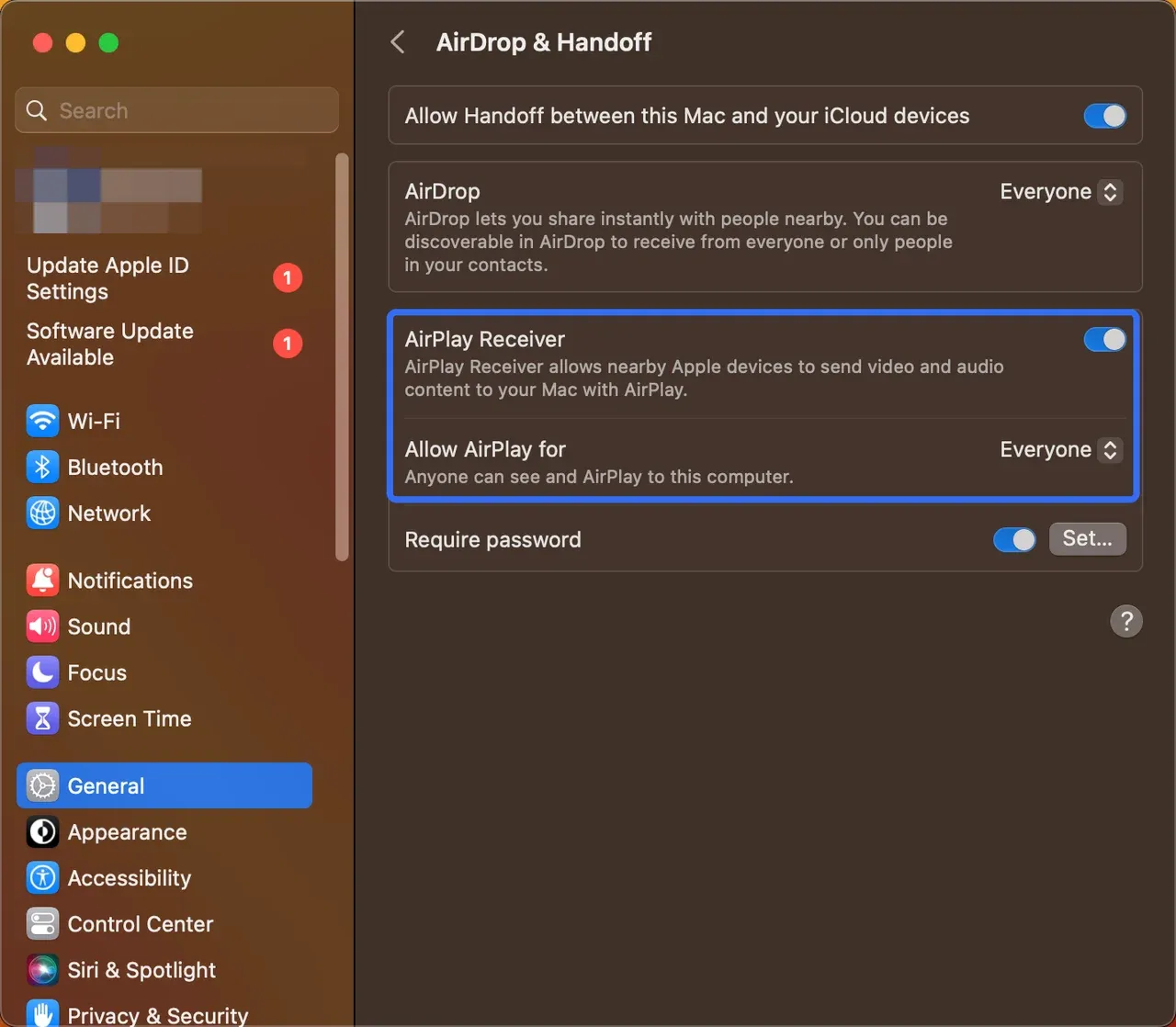Click the Focus moon icon
Viewport: 1176px width, 1027px height.
coord(42,672)
